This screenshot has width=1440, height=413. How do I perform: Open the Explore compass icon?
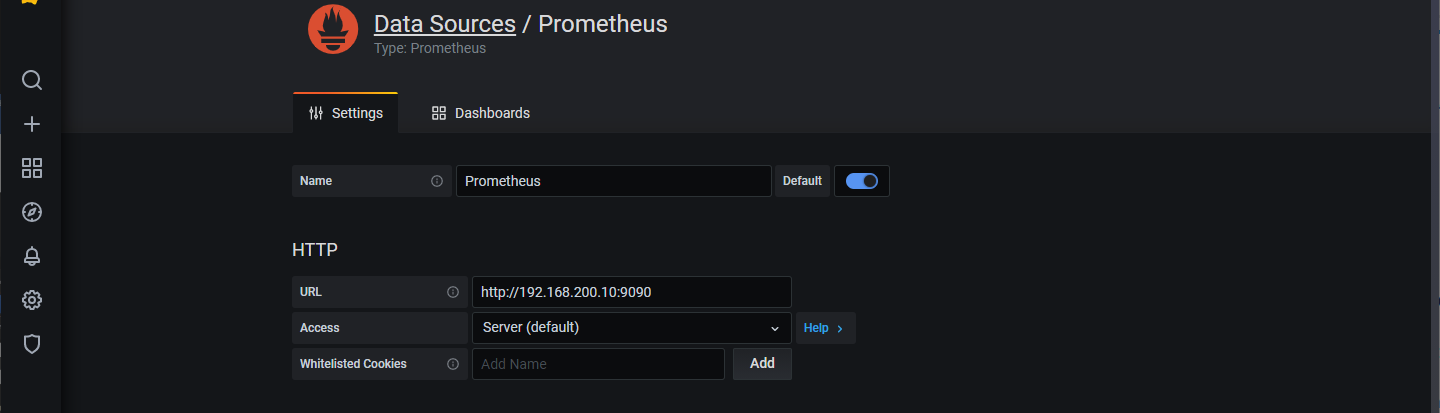click(32, 212)
